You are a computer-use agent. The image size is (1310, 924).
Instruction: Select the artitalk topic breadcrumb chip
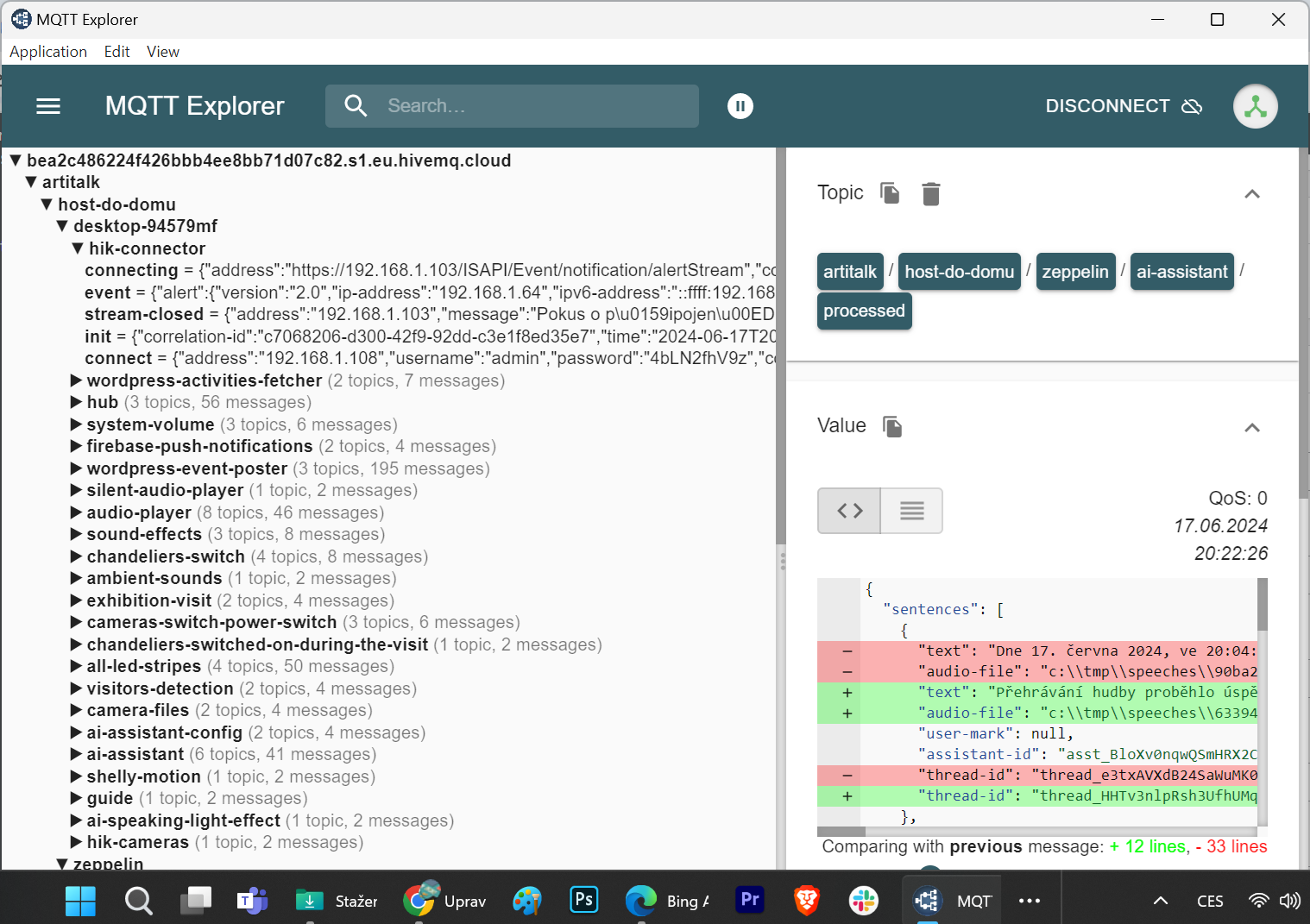[850, 272]
